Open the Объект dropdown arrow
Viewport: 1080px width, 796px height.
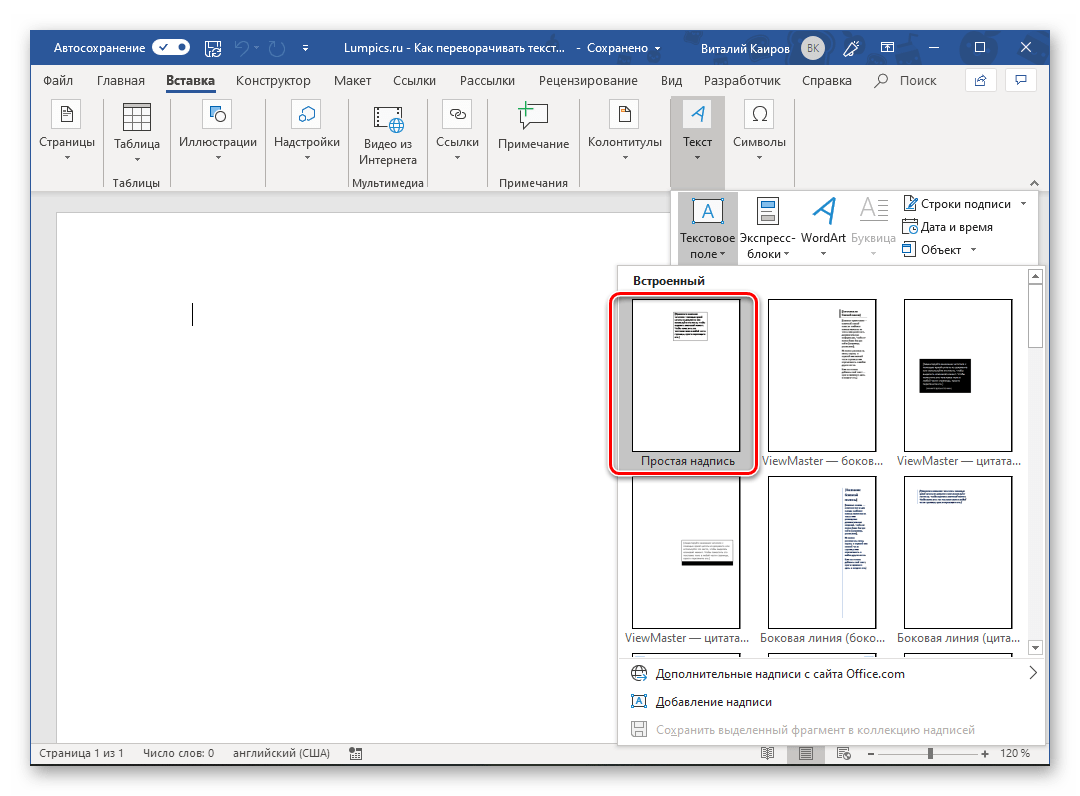[x=973, y=249]
